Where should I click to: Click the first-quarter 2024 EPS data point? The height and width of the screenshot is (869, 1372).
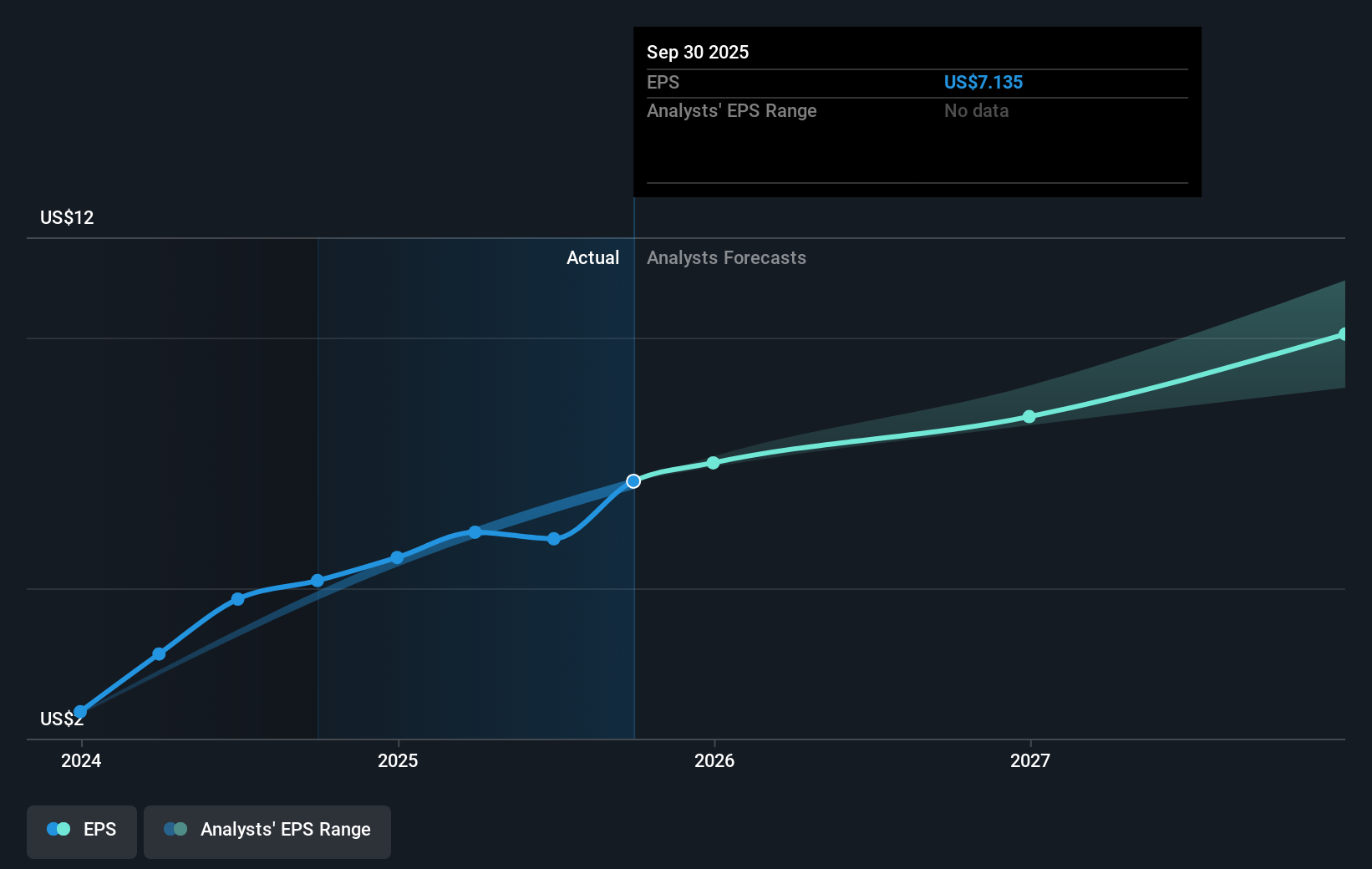point(159,654)
